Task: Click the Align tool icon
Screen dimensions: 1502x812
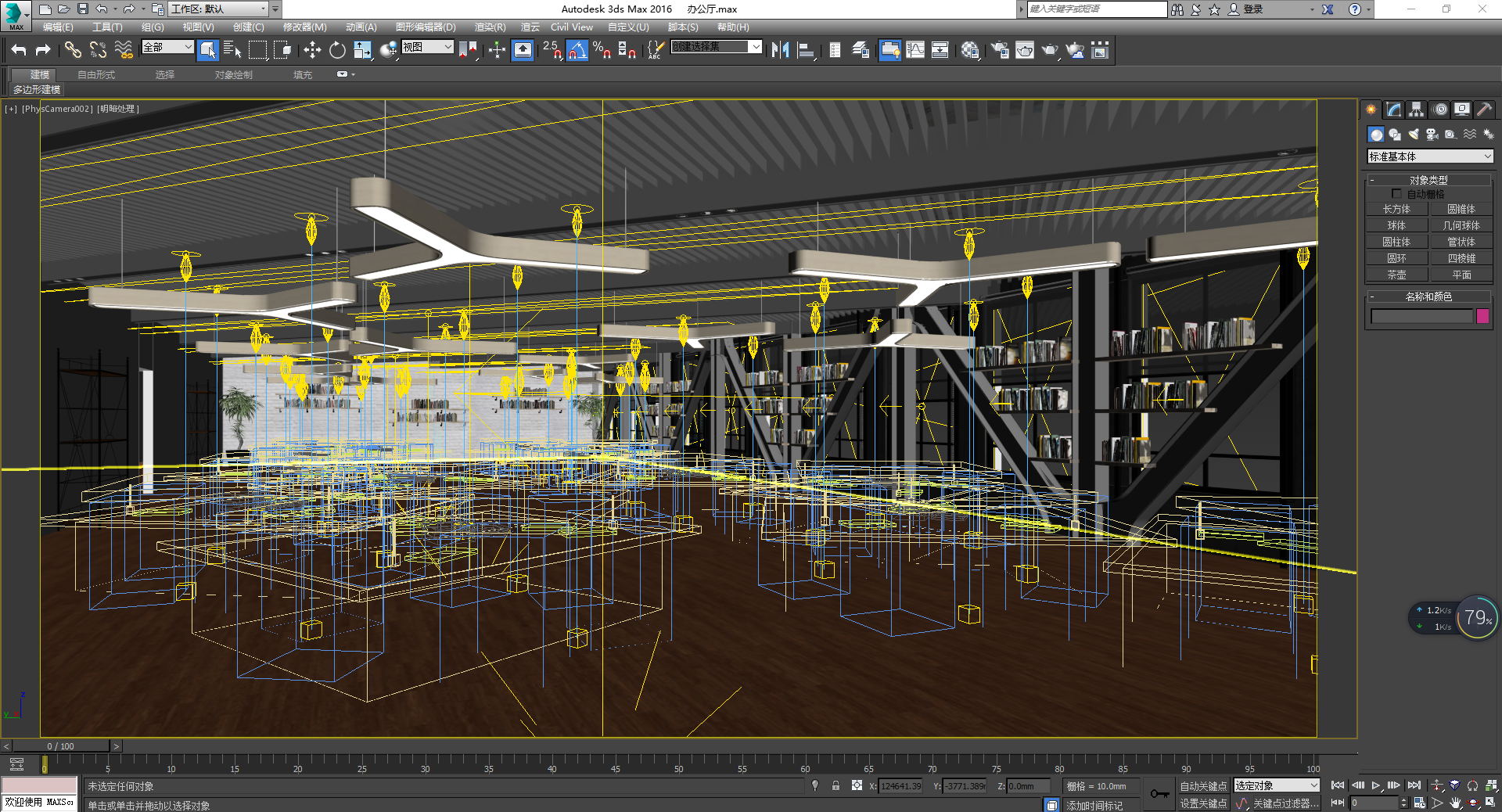Action: 805,50
